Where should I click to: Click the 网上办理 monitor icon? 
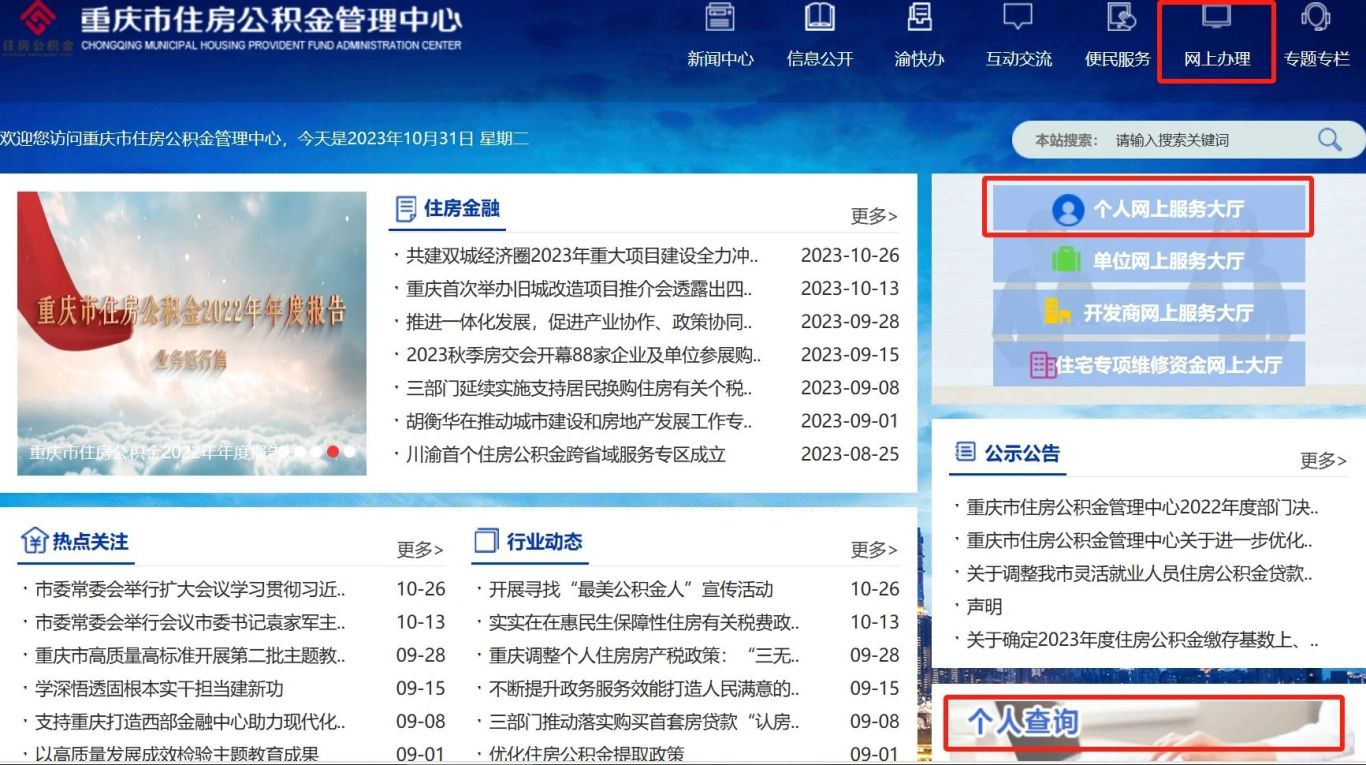[1217, 17]
